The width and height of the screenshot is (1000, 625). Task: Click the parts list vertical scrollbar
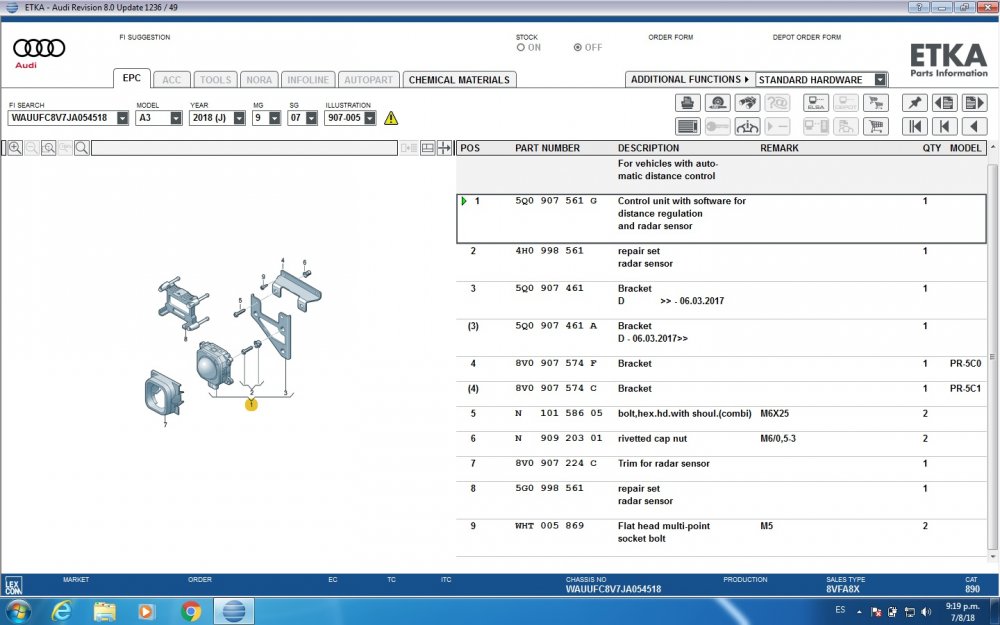992,355
